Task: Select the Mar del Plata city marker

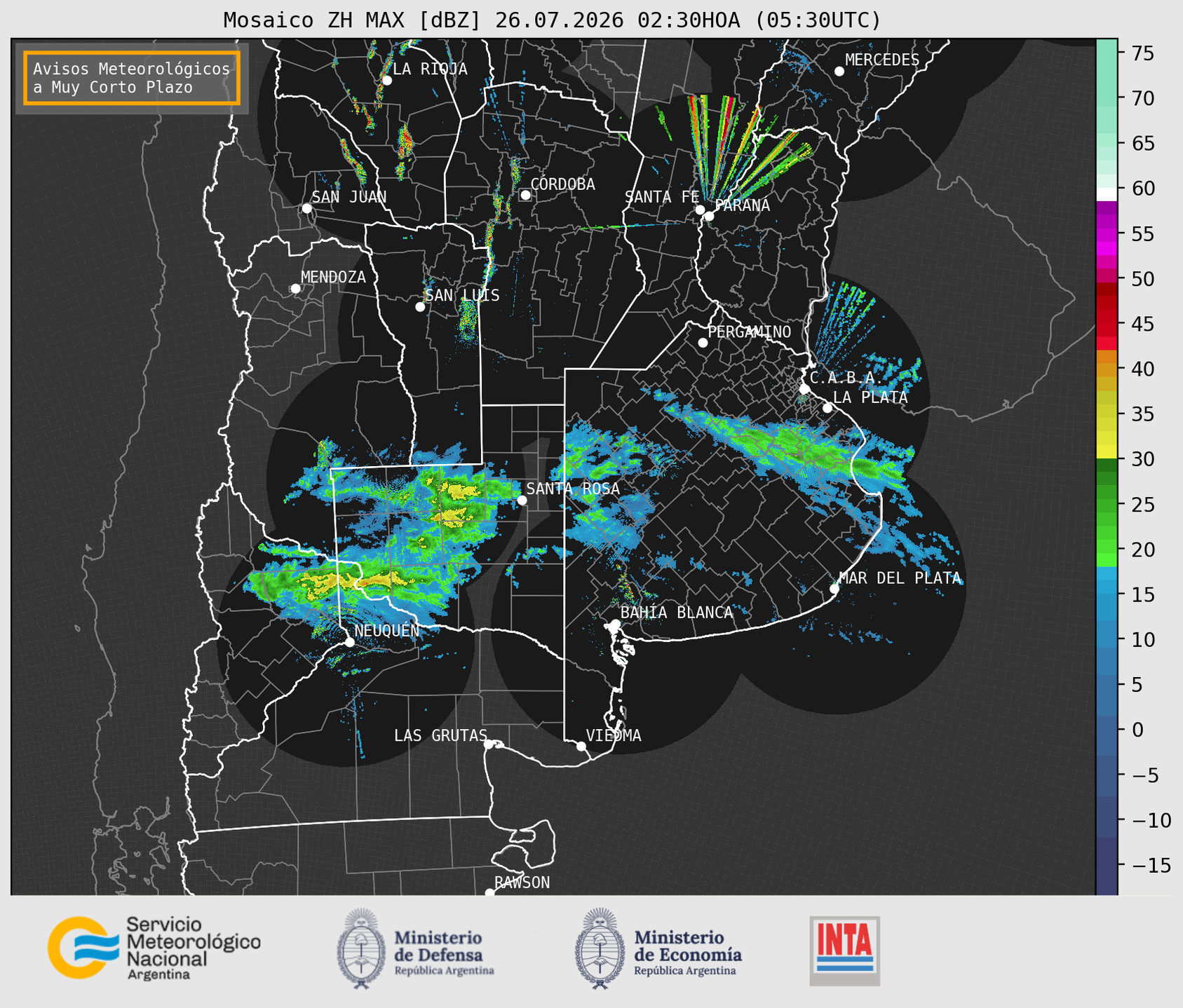Action: (x=834, y=589)
